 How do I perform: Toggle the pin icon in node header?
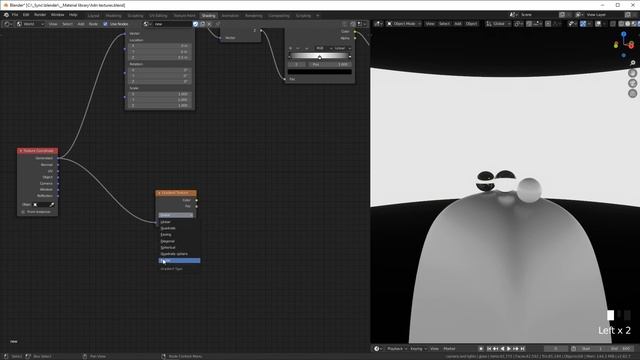tap(218, 24)
